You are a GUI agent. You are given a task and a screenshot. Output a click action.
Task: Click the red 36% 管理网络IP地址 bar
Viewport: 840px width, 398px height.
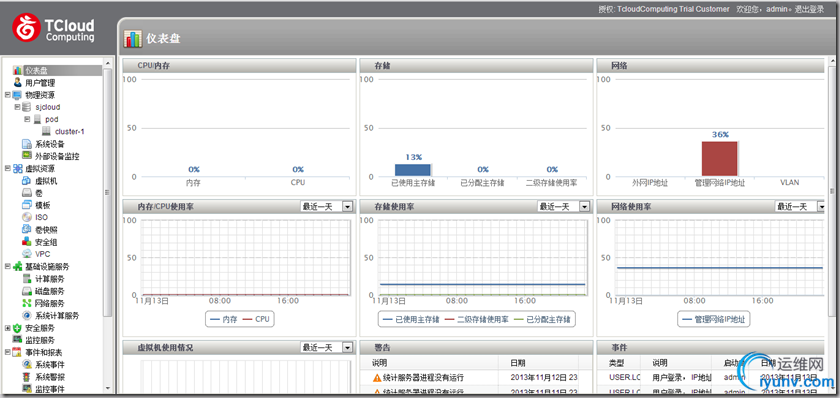[x=719, y=159]
